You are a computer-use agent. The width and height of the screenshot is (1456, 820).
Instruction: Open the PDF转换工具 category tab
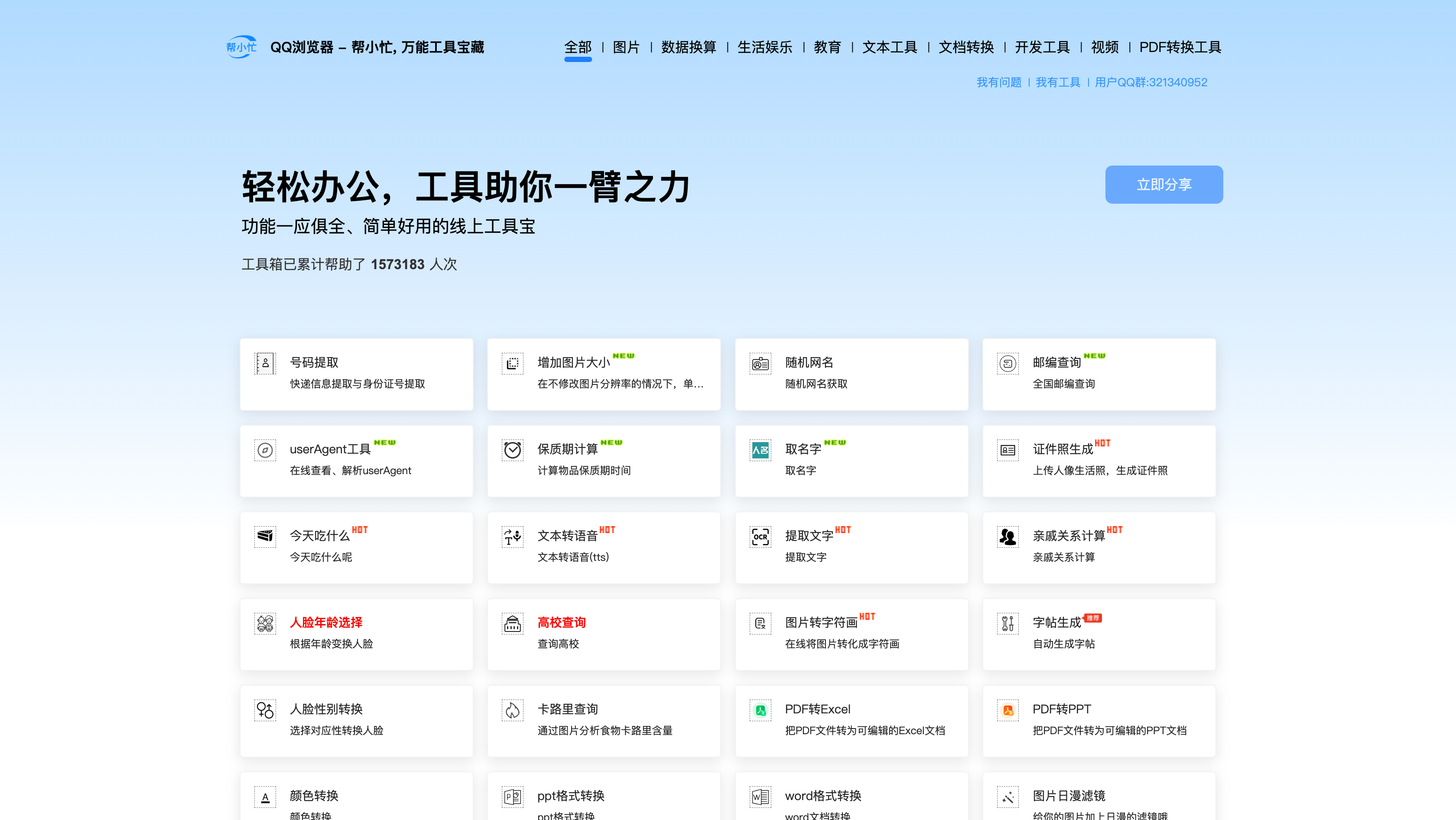coord(1180,47)
